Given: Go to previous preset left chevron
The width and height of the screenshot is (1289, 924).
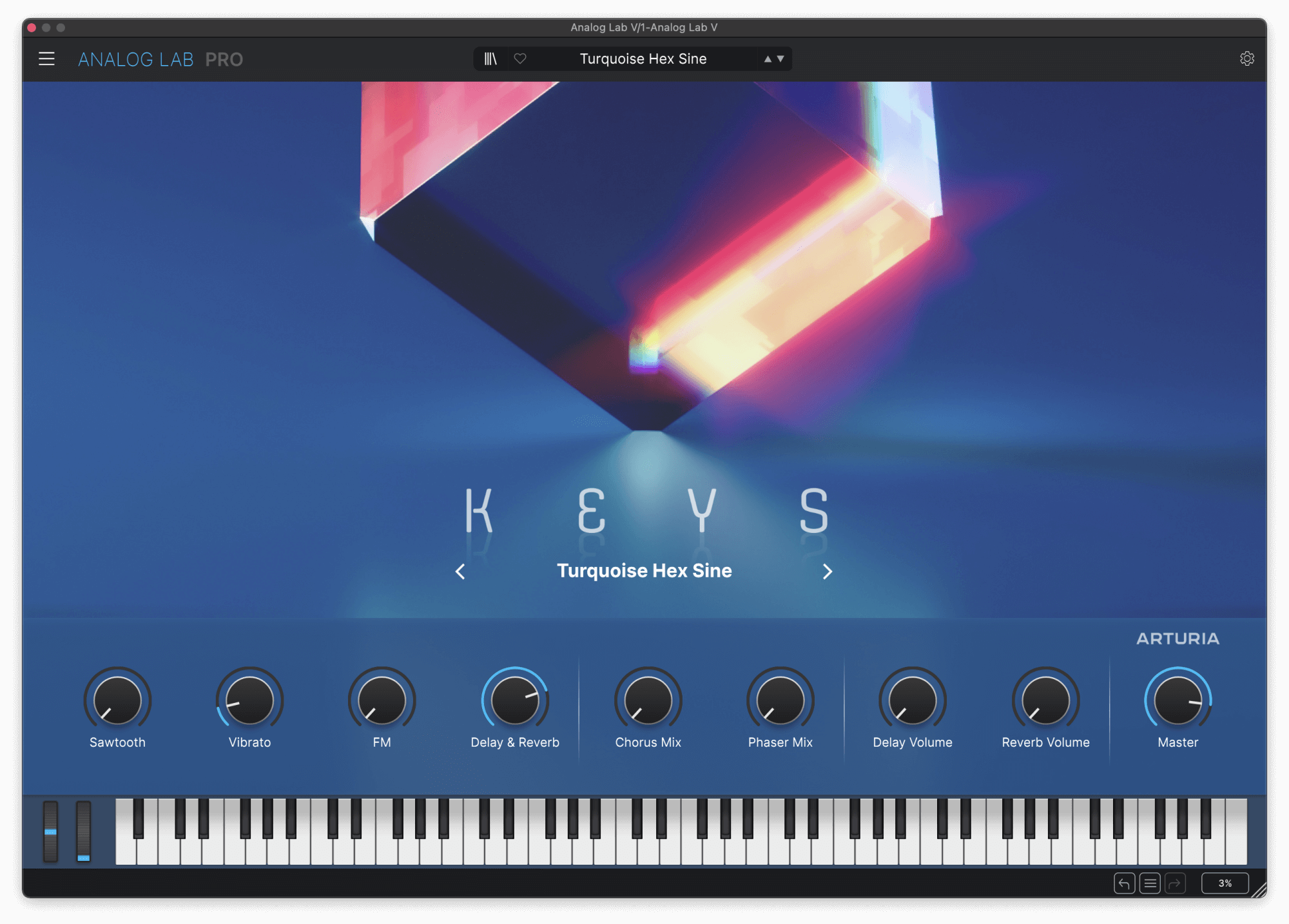Looking at the screenshot, I should tap(460, 572).
